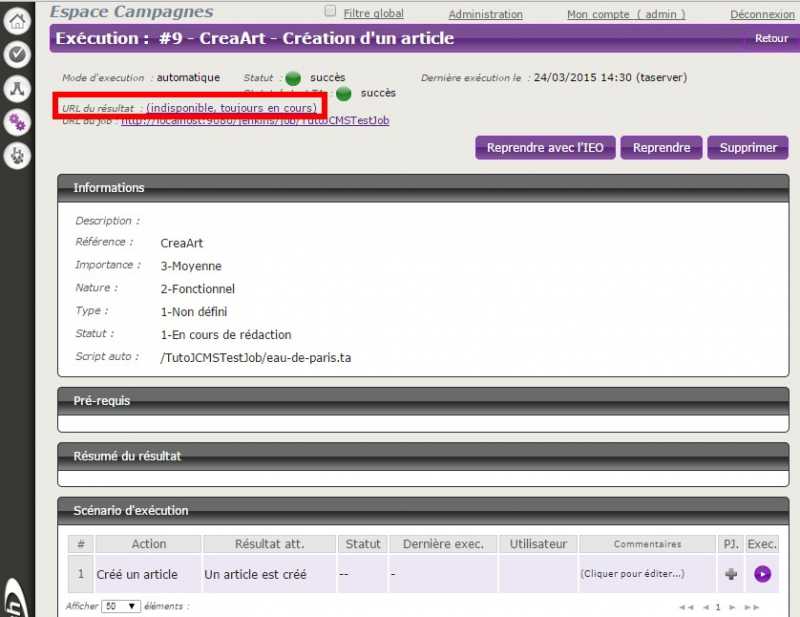Click the bottom sidebar icon below gears
The height and width of the screenshot is (617, 800).
pyautogui.click(x=16, y=156)
